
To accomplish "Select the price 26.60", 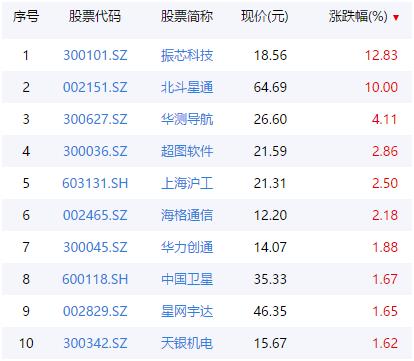I will [270, 119].
